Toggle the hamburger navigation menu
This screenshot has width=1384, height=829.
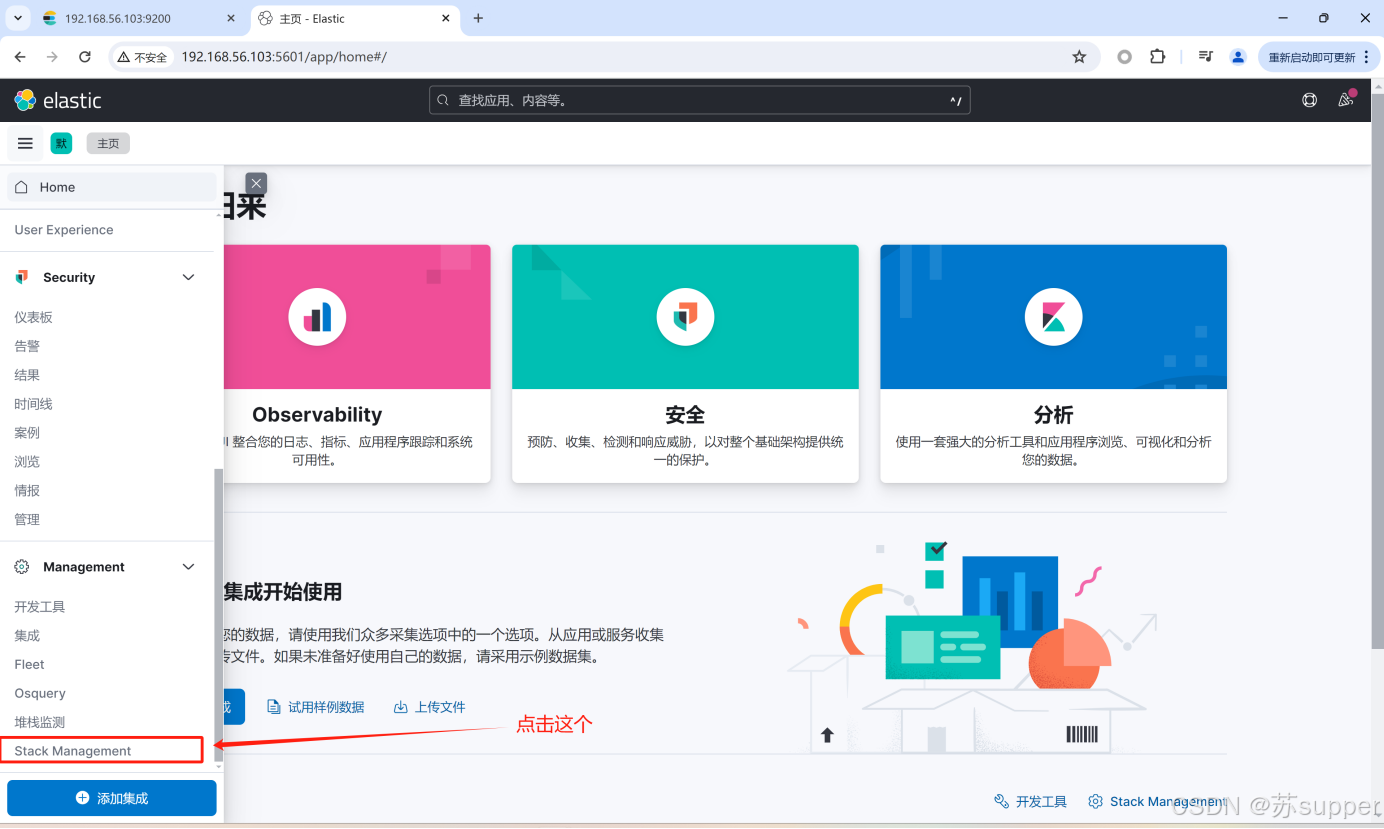[26, 143]
